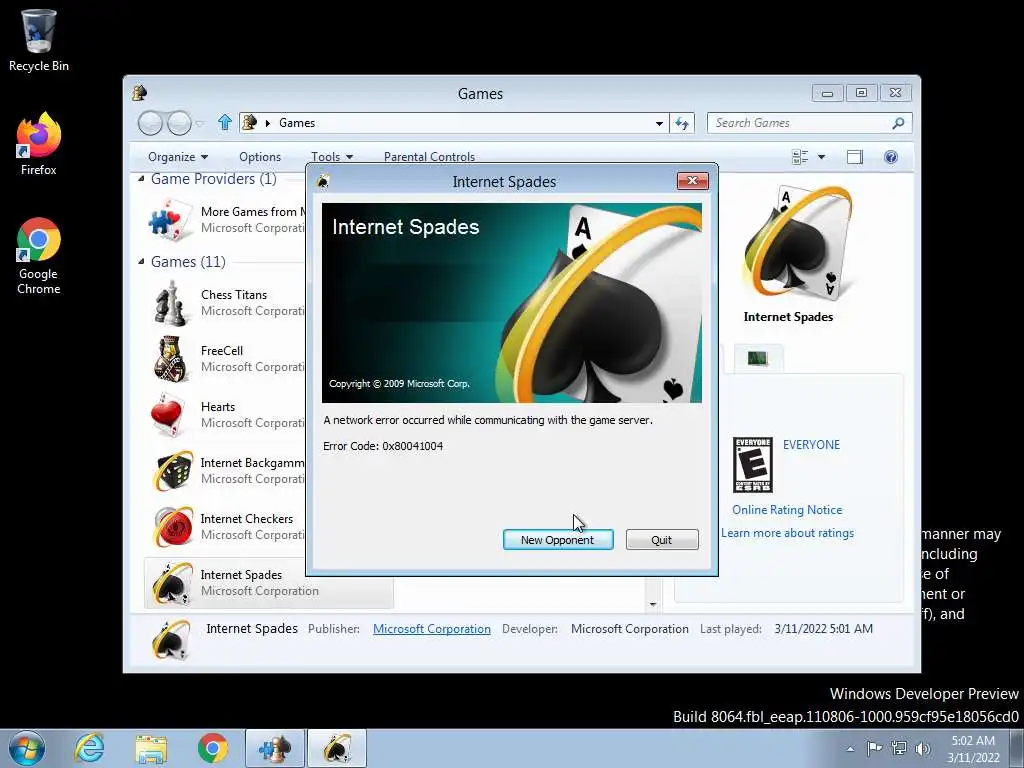Click the Internet Checkers name text
1024x768 pixels.
(x=247, y=519)
